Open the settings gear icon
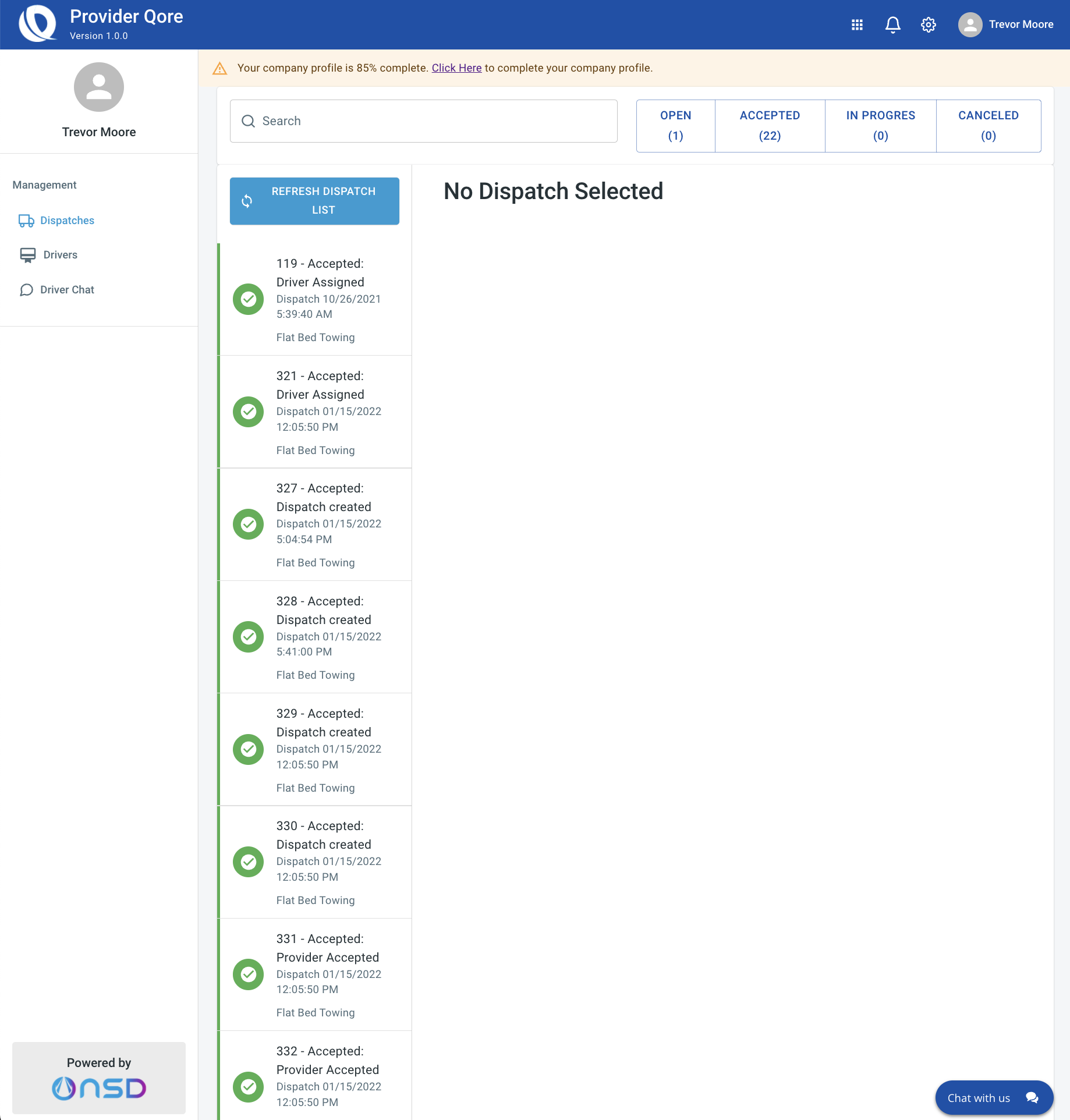 coord(928,24)
